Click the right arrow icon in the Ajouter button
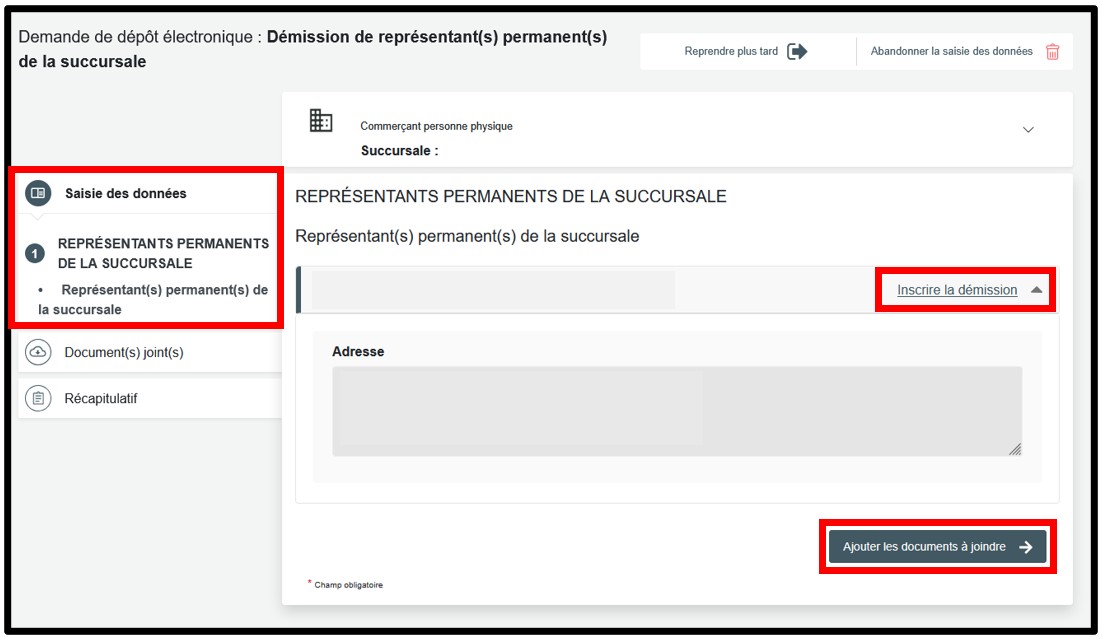 pos(1025,547)
